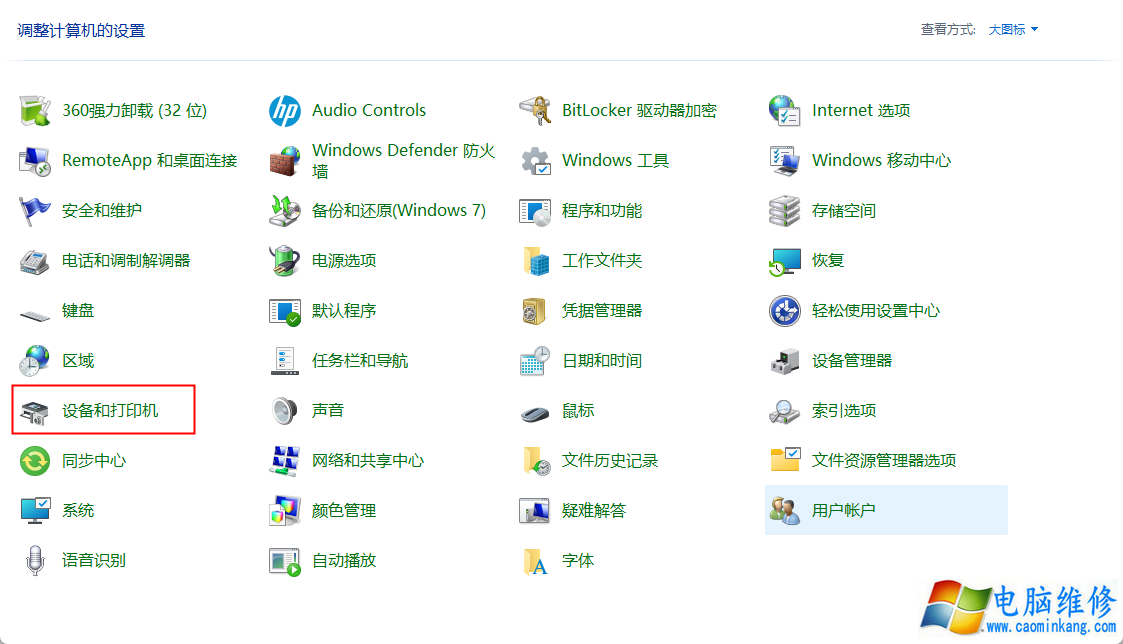Open the 索引选项 magnifier icon

pos(784,410)
